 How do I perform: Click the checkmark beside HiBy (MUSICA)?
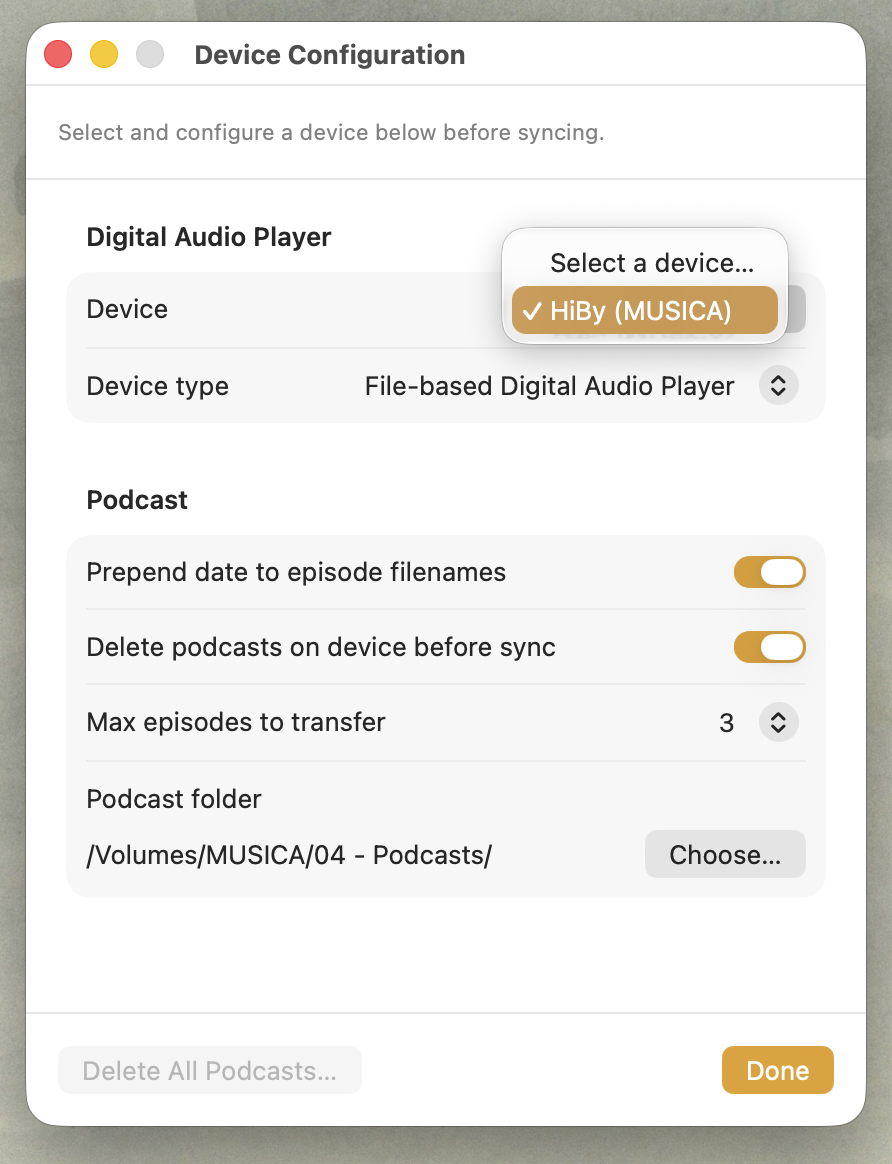click(x=532, y=311)
